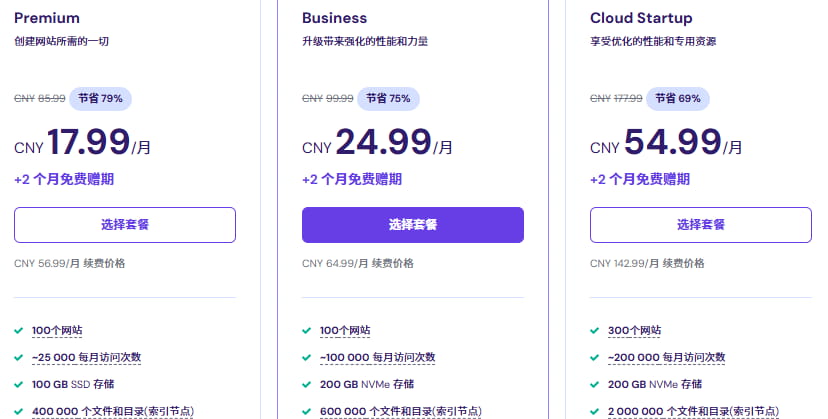Click checkmark beside Business 200 GB NVMe 存储

pos(307,384)
